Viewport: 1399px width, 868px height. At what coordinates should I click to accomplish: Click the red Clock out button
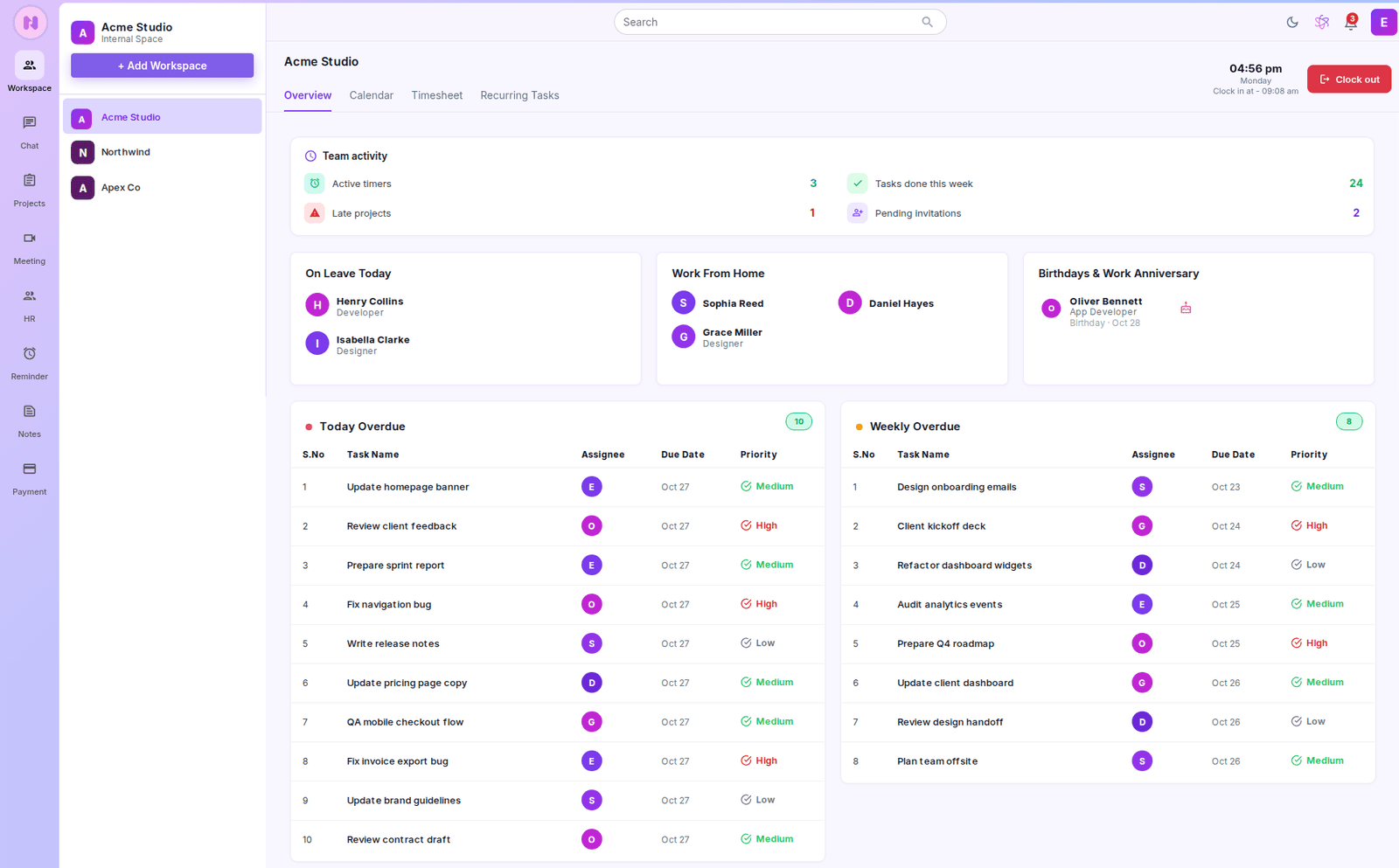tap(1348, 80)
